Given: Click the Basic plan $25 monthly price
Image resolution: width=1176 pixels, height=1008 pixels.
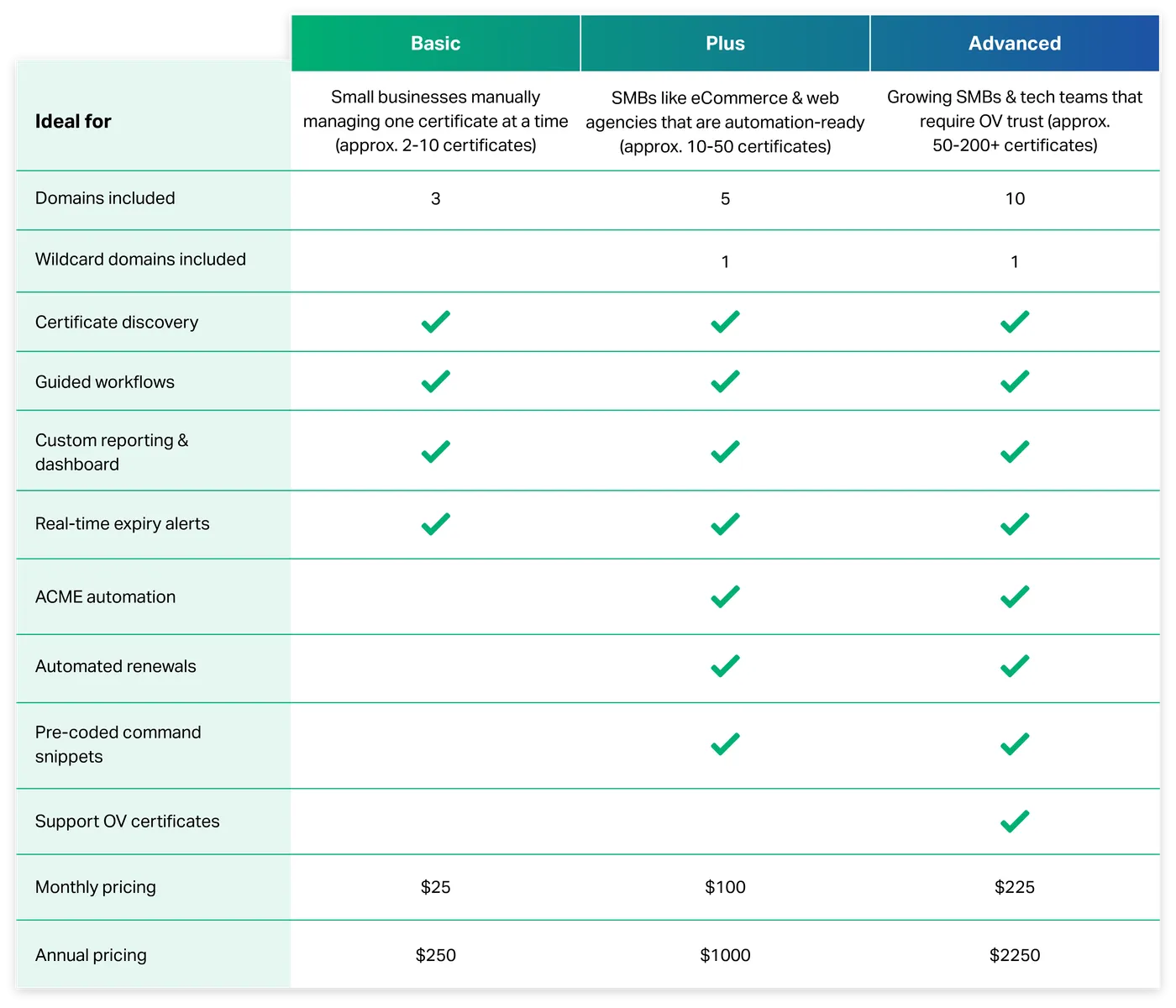Looking at the screenshot, I should (435, 887).
